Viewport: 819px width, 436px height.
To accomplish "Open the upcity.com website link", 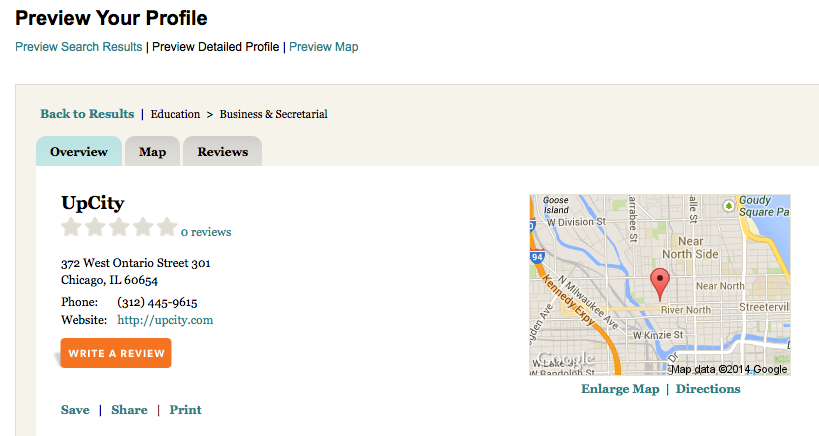I will coord(165,320).
